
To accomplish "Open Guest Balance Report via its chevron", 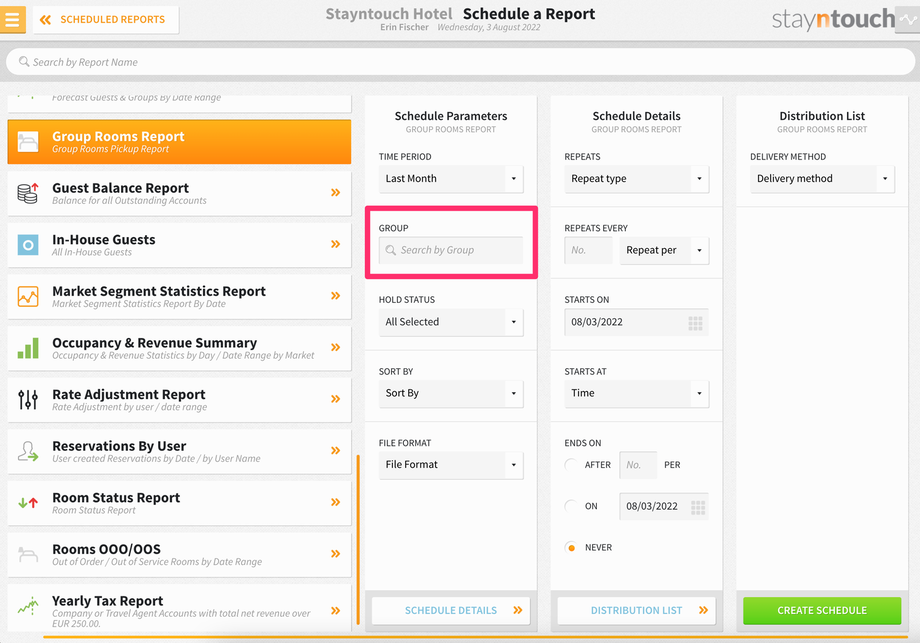I will [x=336, y=192].
